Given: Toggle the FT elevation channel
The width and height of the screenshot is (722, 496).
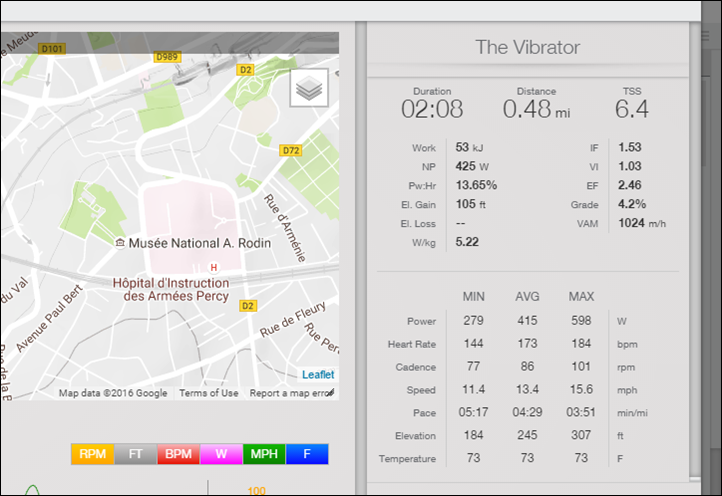Looking at the screenshot, I should tap(135, 454).
